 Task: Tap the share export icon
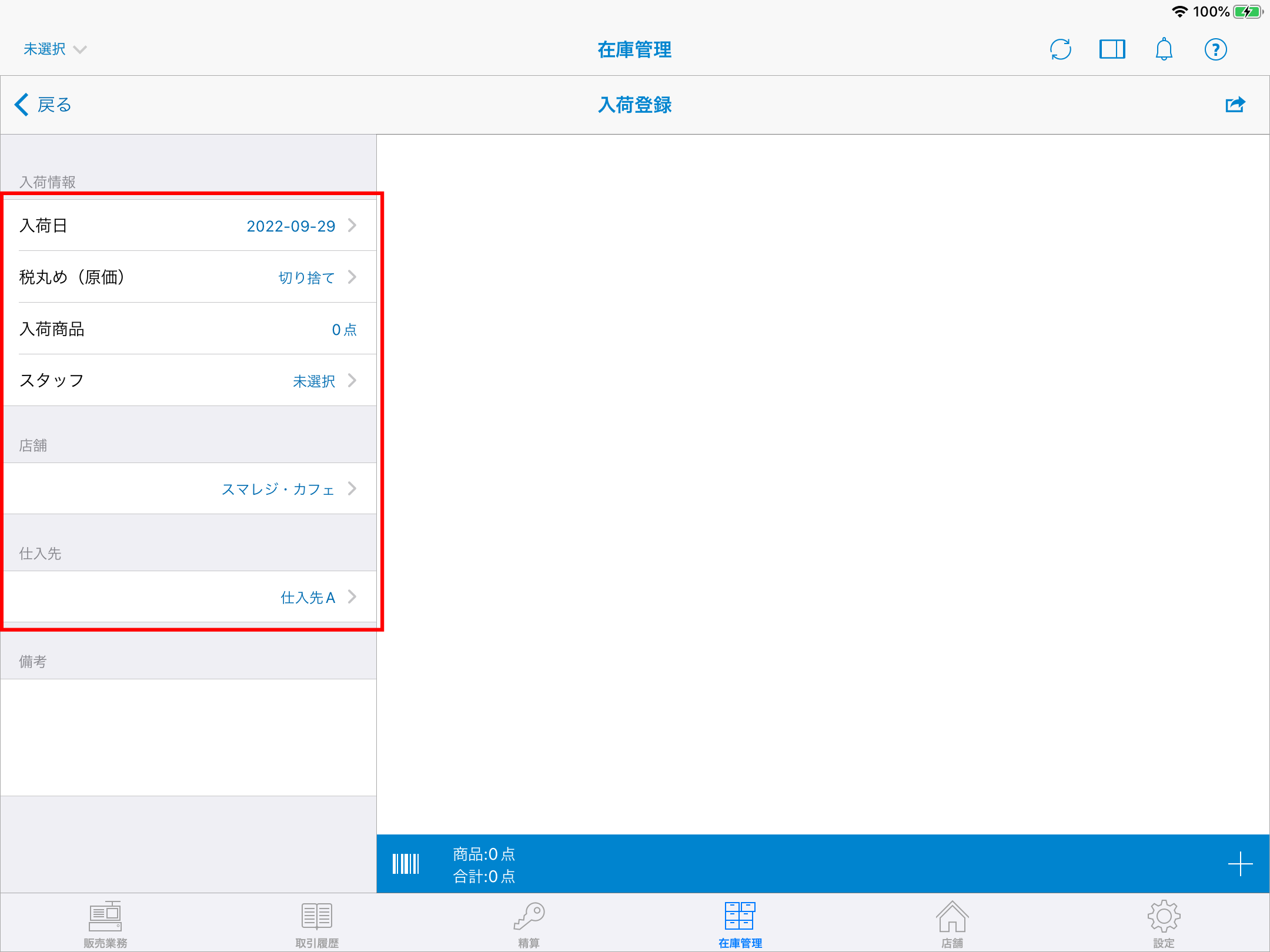1235,105
